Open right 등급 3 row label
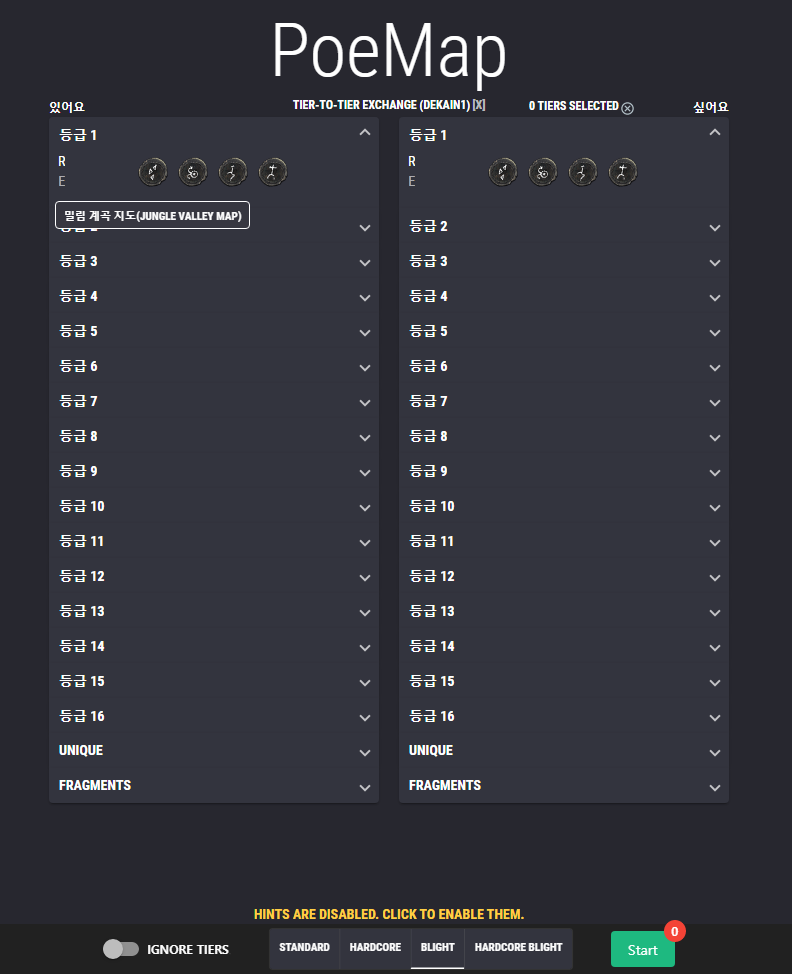792x974 pixels. (429, 262)
